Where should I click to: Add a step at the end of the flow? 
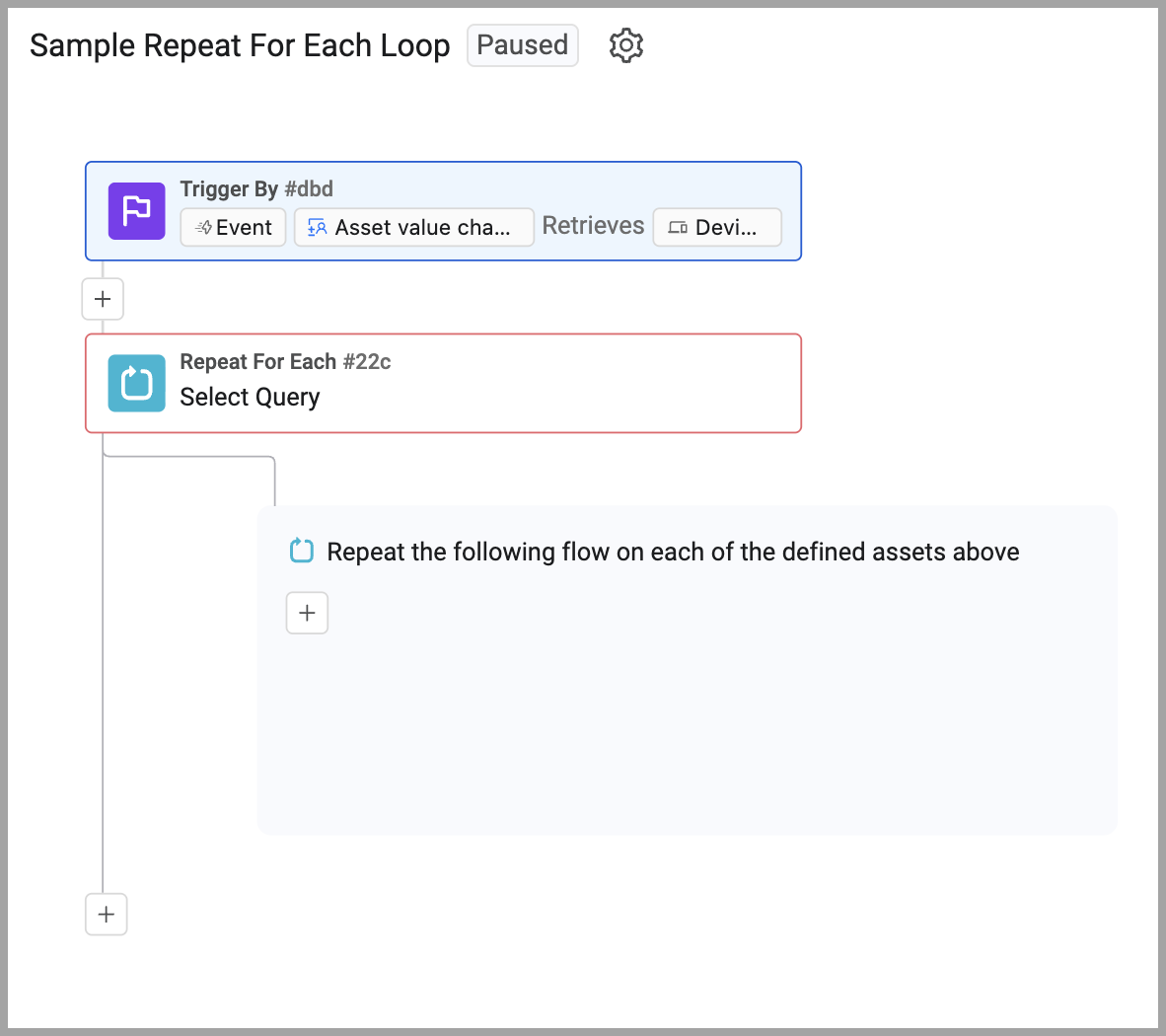106,915
